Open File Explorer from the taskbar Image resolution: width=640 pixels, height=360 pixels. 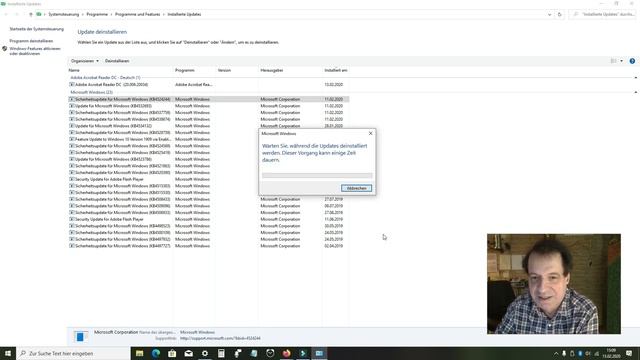pyautogui.click(x=140, y=353)
